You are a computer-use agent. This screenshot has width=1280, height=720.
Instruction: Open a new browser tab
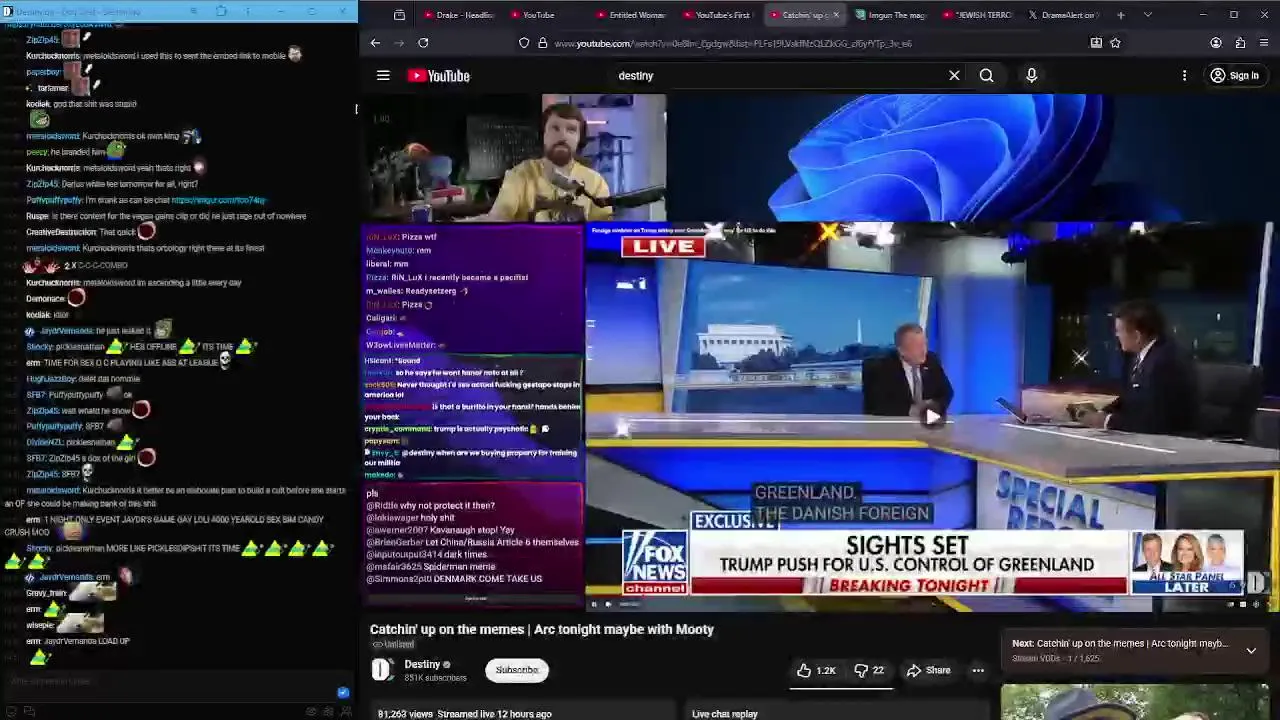coord(1120,15)
